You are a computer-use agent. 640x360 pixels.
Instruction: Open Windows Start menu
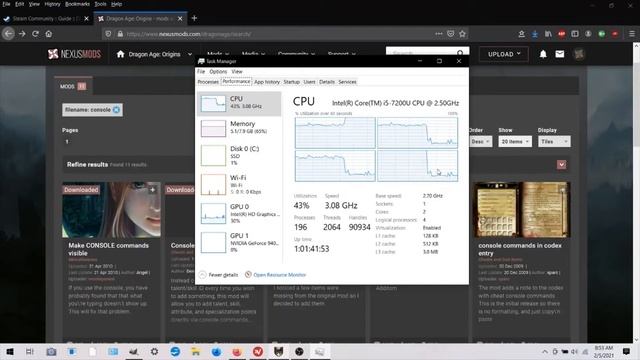(x=10, y=351)
